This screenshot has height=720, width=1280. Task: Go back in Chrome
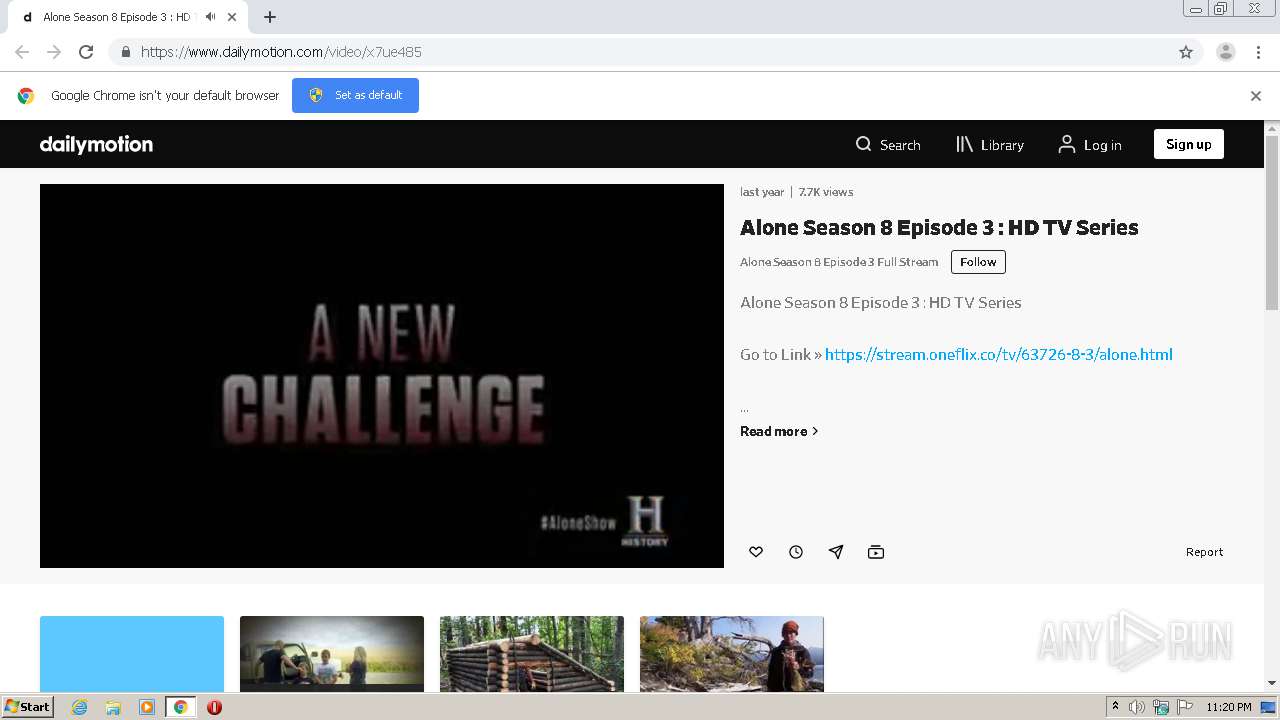pos(22,52)
